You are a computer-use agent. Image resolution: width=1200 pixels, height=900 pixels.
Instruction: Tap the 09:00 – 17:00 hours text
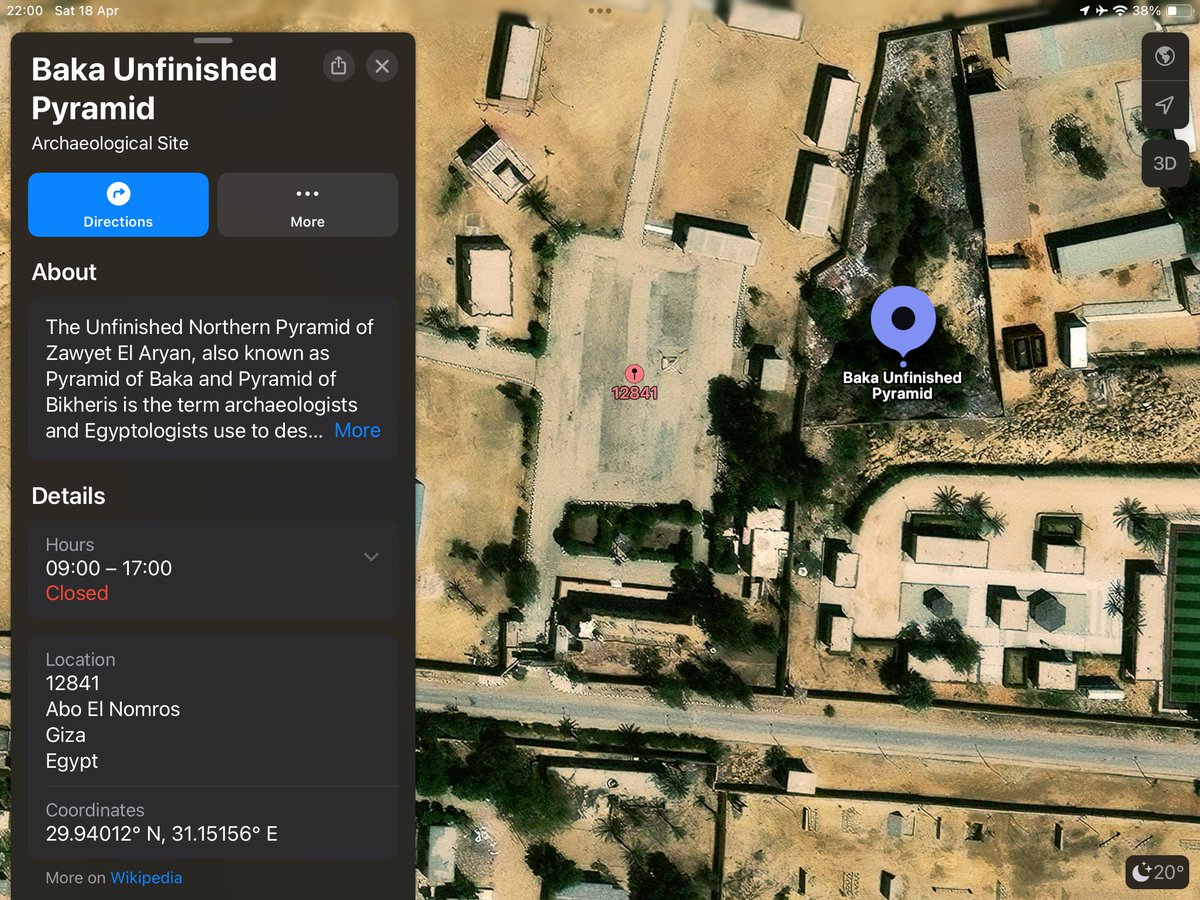click(109, 568)
